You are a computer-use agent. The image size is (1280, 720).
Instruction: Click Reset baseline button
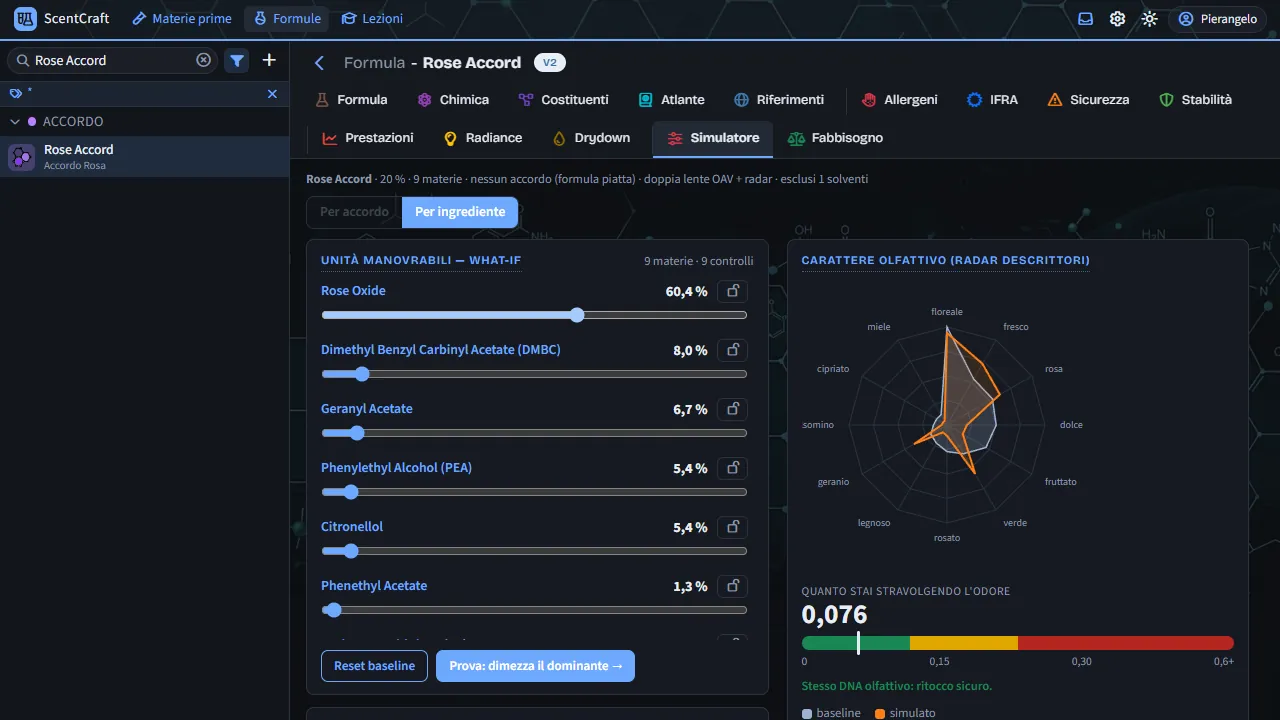click(x=374, y=666)
